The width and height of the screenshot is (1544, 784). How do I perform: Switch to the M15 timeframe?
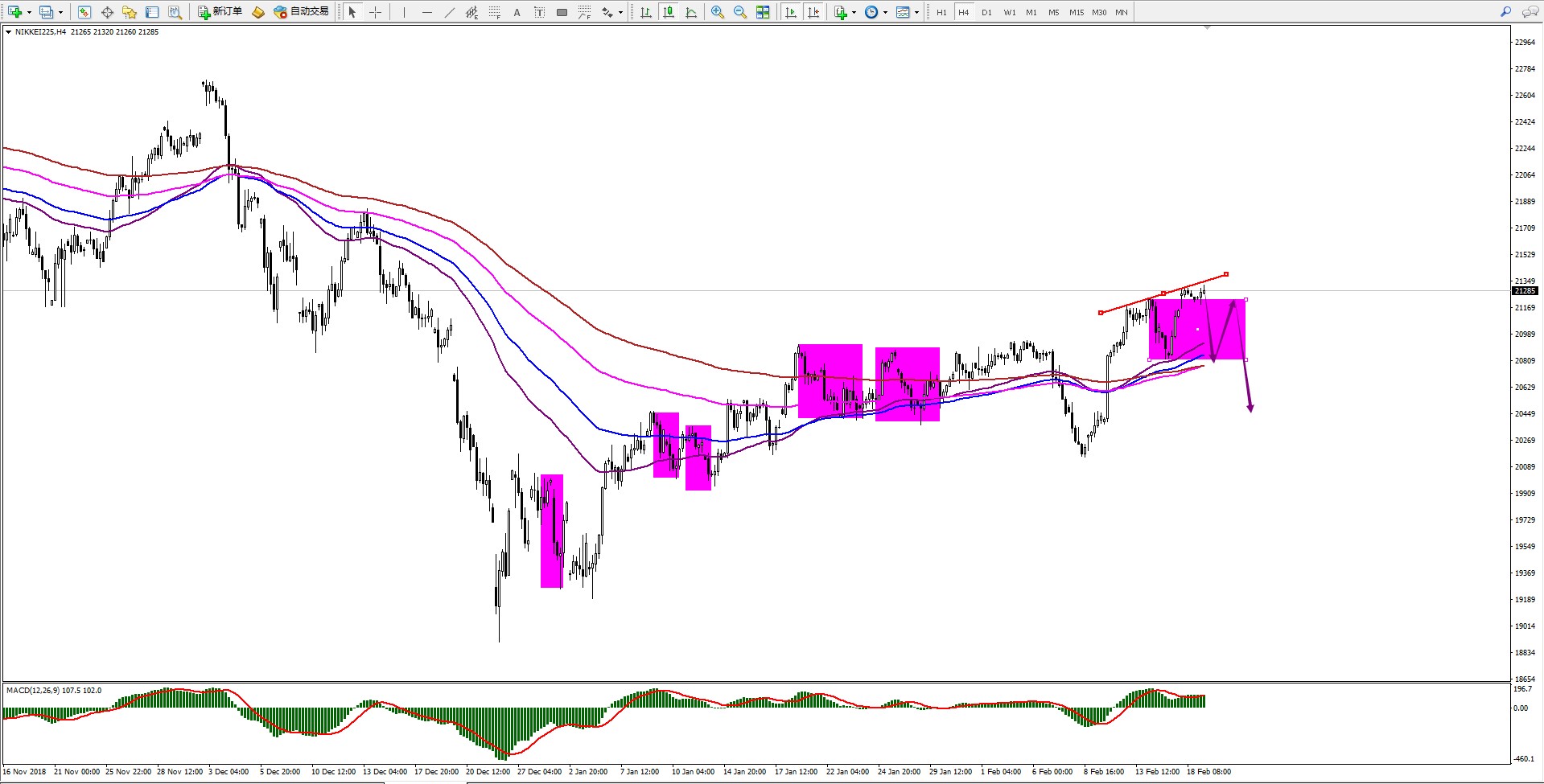click(1076, 12)
